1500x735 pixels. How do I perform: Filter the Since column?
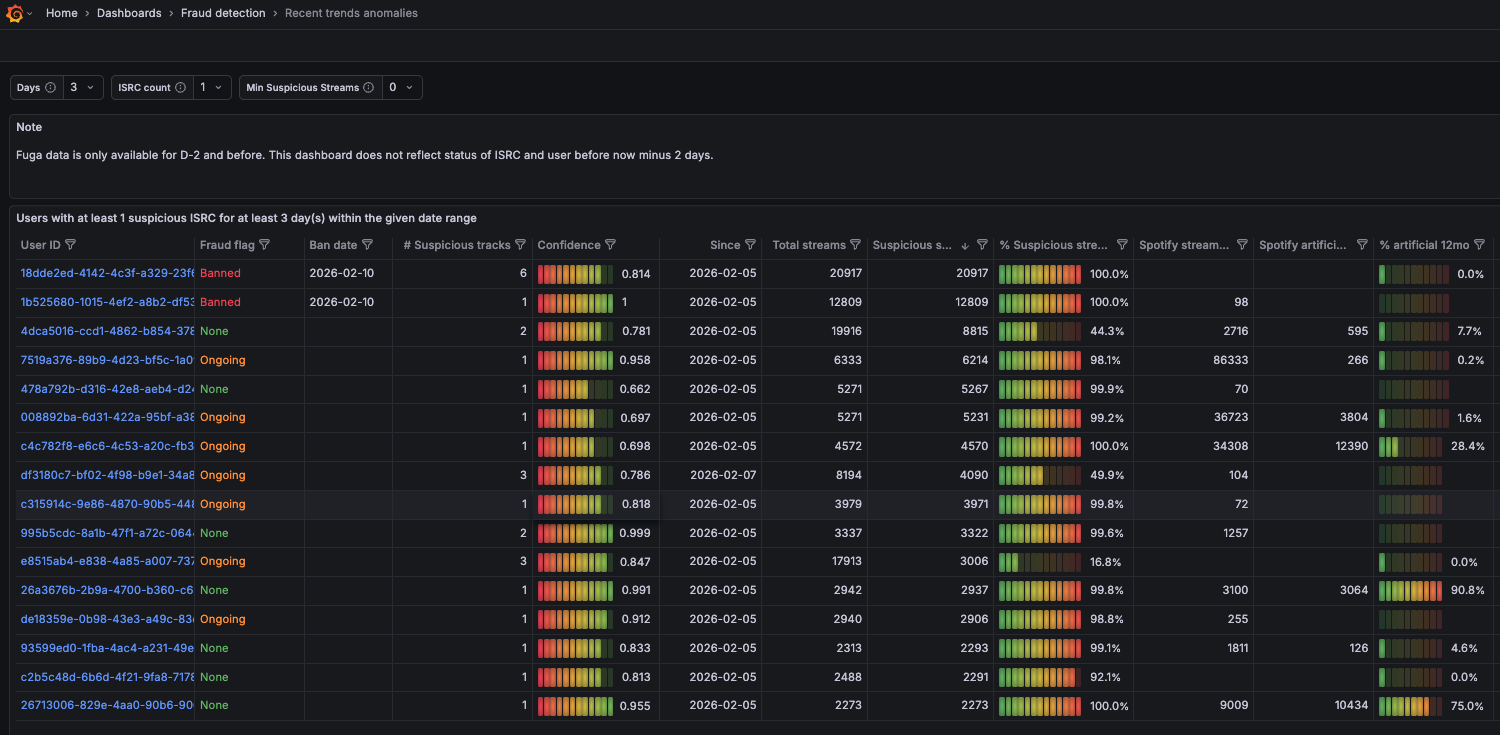[x=750, y=245]
